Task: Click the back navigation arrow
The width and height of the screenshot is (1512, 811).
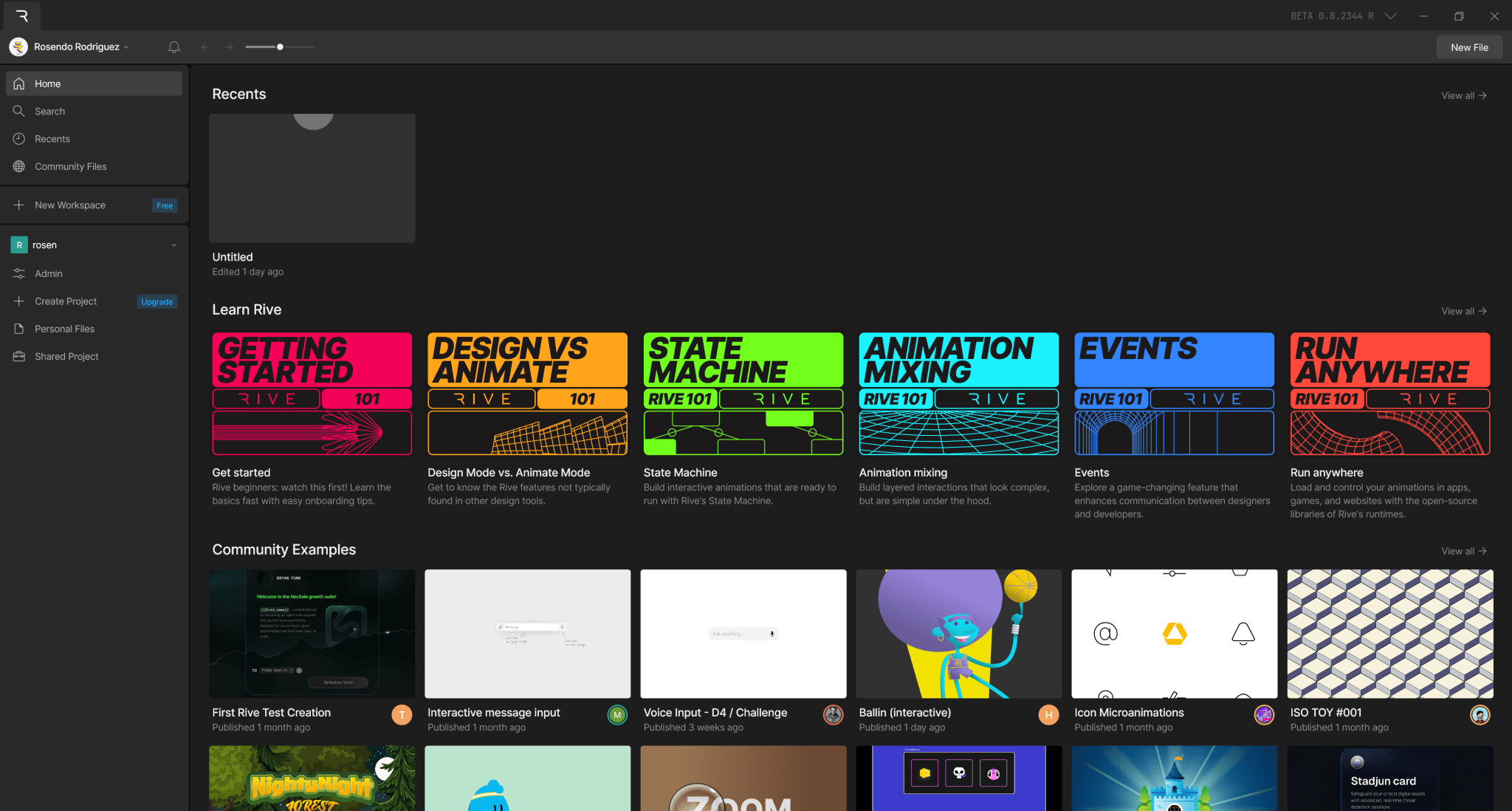Action: coord(205,47)
